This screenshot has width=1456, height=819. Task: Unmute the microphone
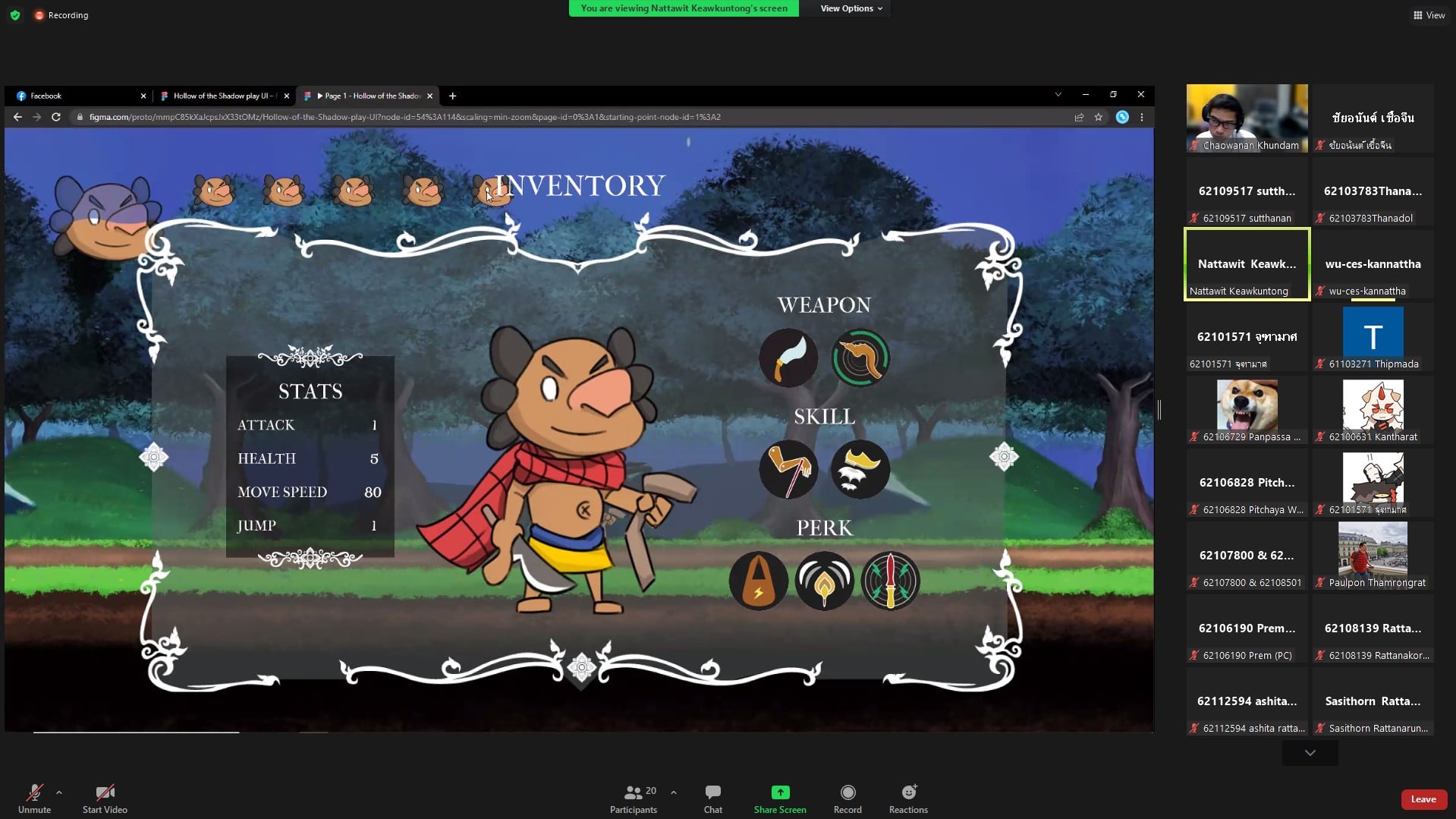[34, 799]
